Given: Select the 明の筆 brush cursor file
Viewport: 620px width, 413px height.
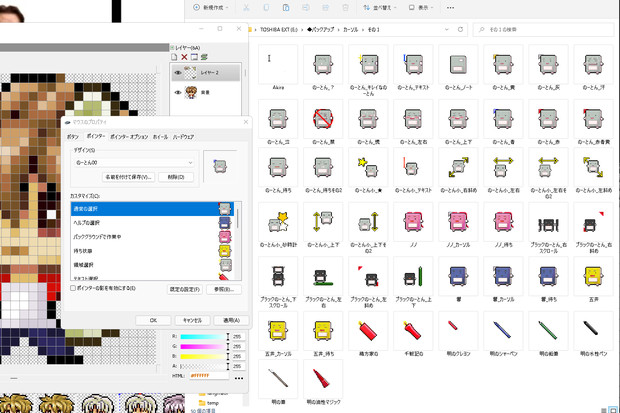Looking at the screenshot, I should (278, 383).
